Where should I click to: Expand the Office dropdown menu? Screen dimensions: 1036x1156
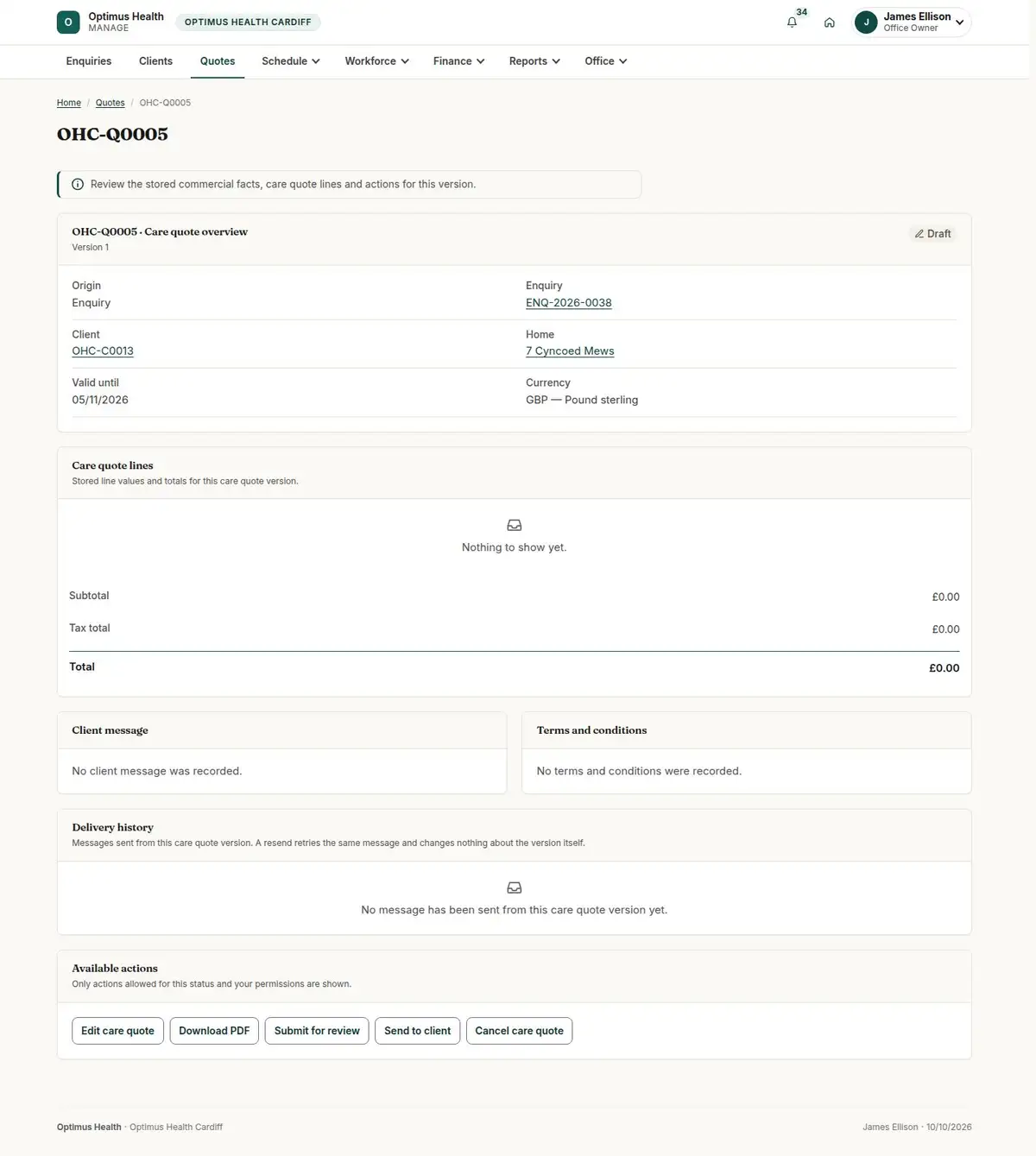[605, 61]
